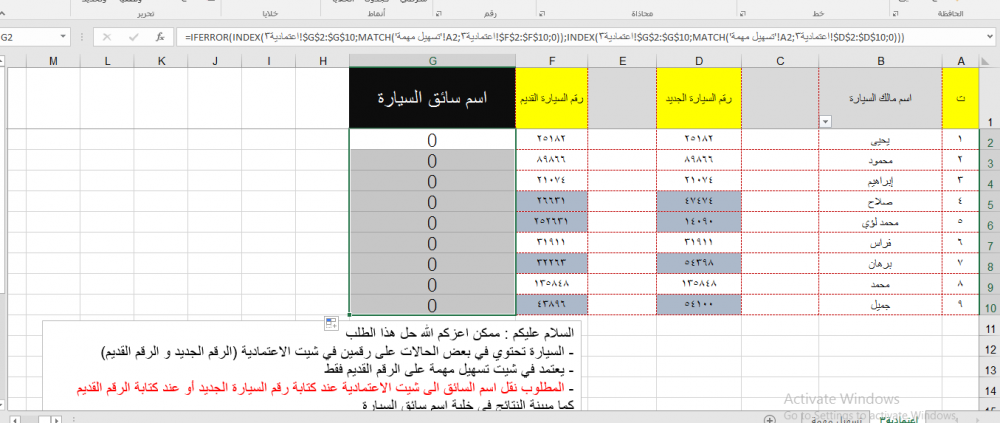Open the 'خط' group dialog launcher
This screenshot has width=1000, height=423.
[741, 13]
